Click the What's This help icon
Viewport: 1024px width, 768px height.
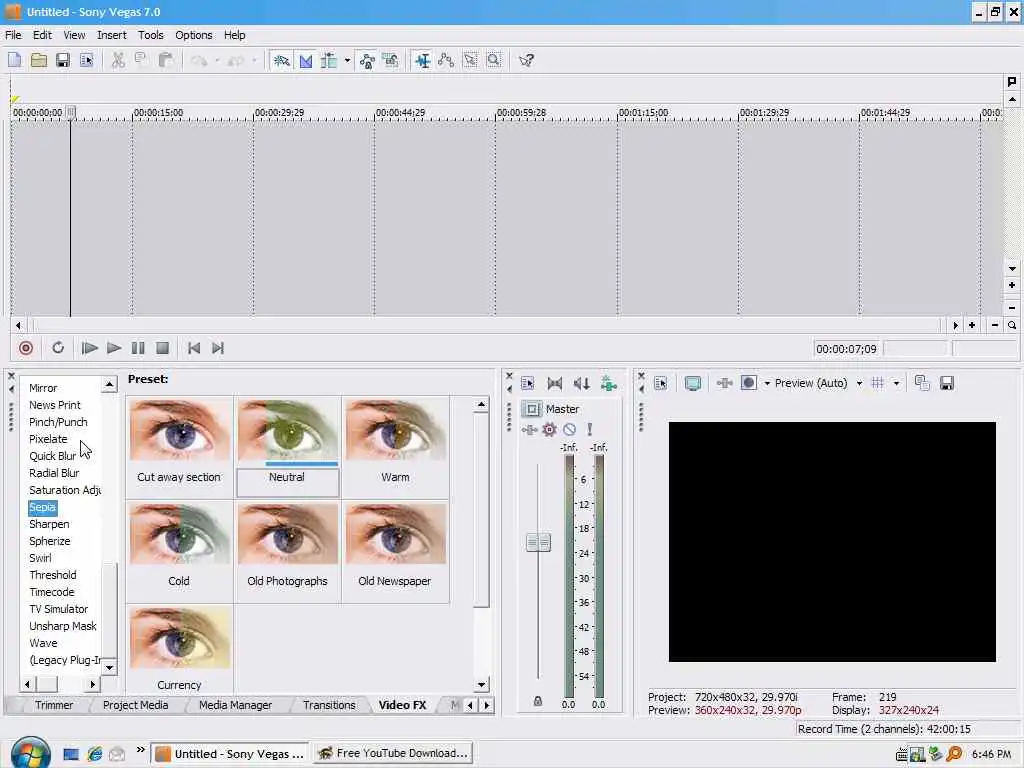526,61
